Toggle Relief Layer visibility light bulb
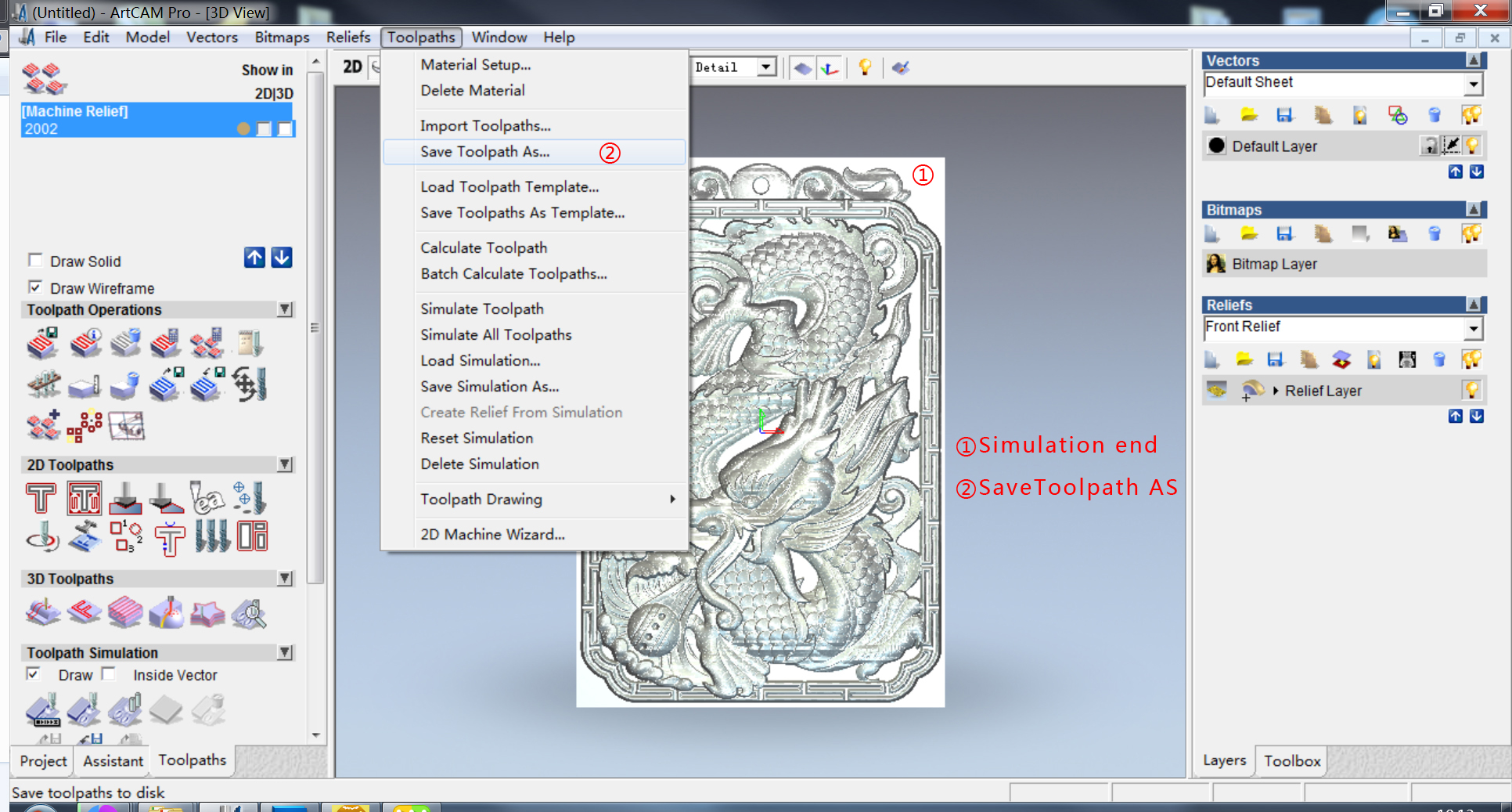The image size is (1512, 812). pyautogui.click(x=1472, y=390)
